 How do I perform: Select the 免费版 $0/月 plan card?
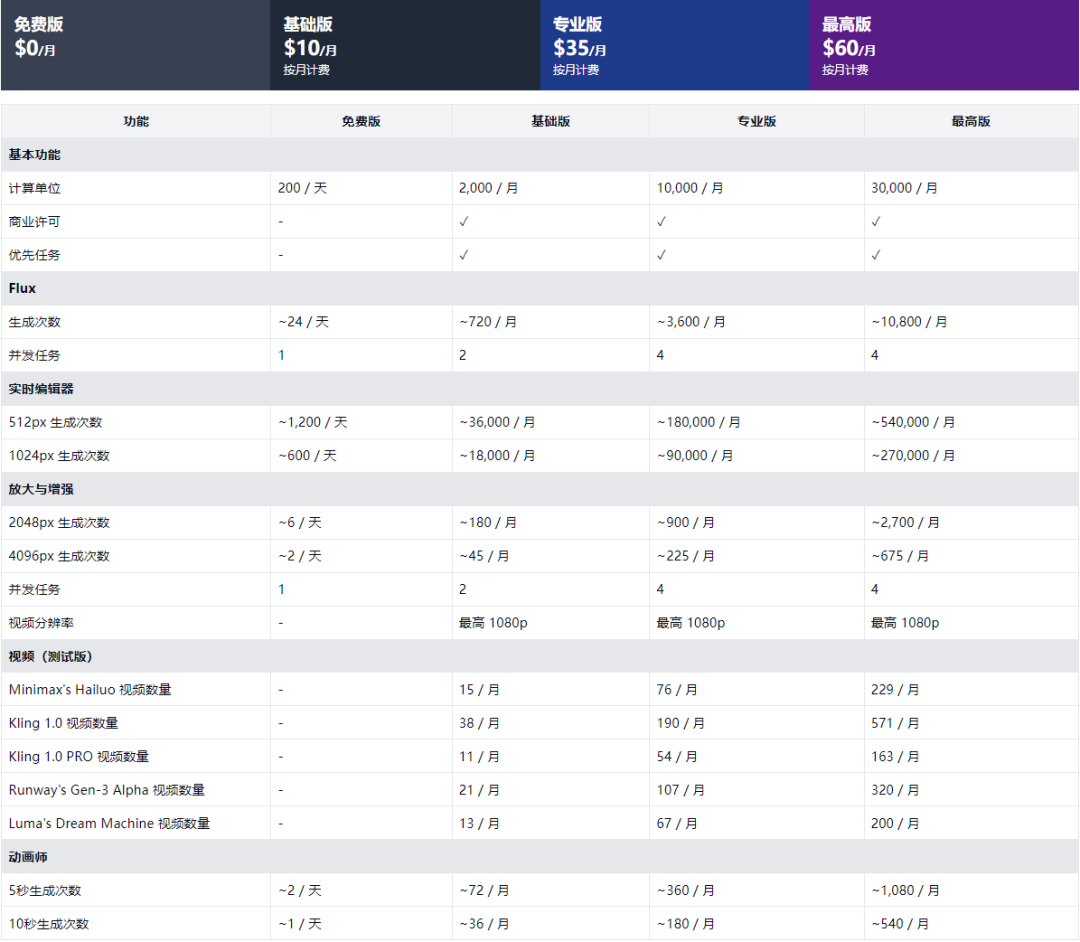136,45
